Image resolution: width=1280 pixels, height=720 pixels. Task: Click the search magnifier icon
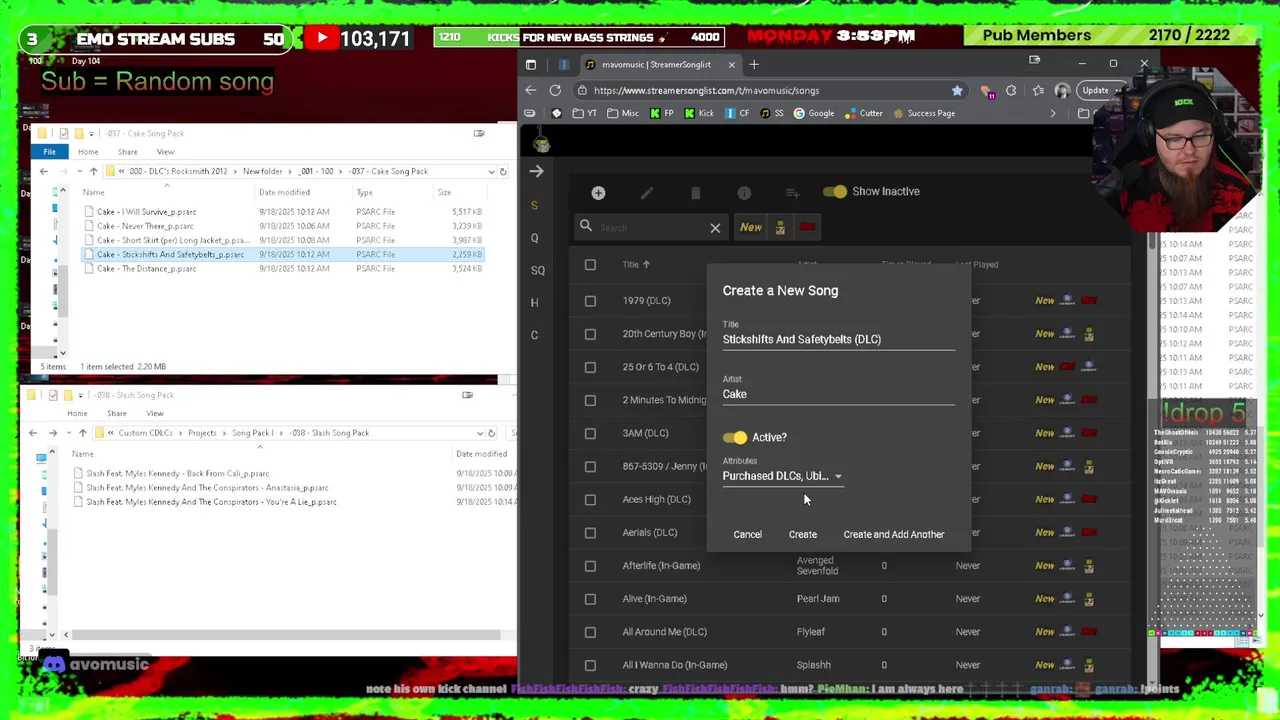(x=586, y=226)
